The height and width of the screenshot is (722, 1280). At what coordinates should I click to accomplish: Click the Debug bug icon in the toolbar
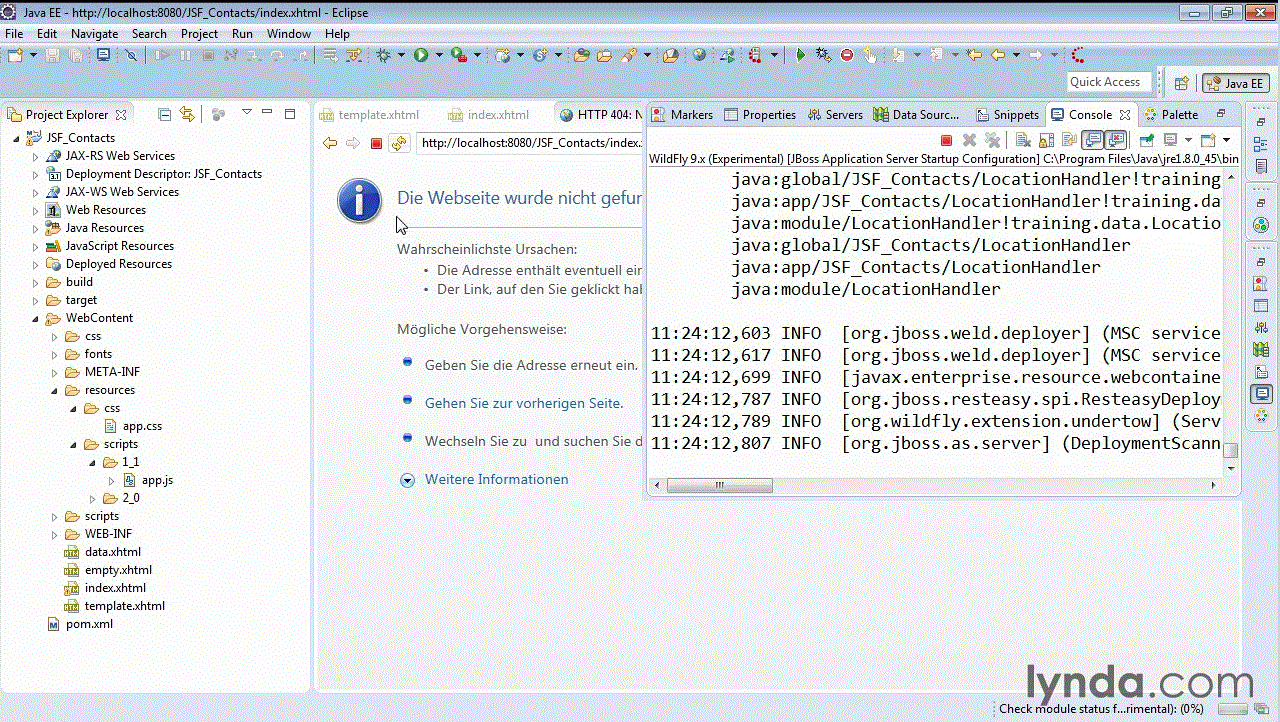click(383, 55)
